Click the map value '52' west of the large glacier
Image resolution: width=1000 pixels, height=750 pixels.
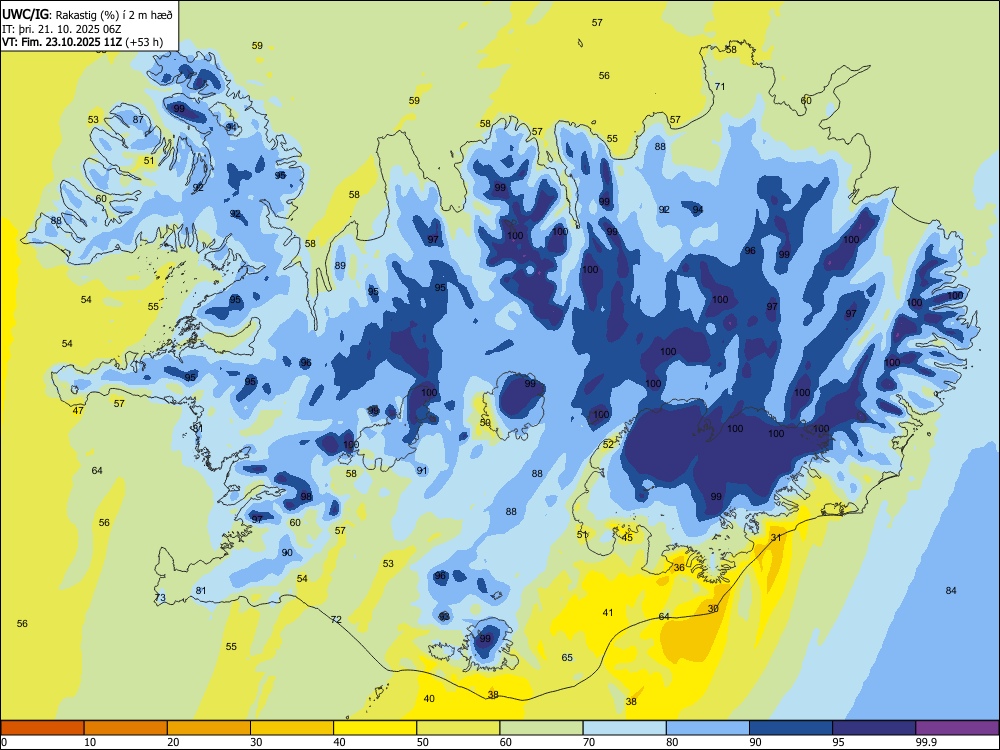[x=608, y=444]
